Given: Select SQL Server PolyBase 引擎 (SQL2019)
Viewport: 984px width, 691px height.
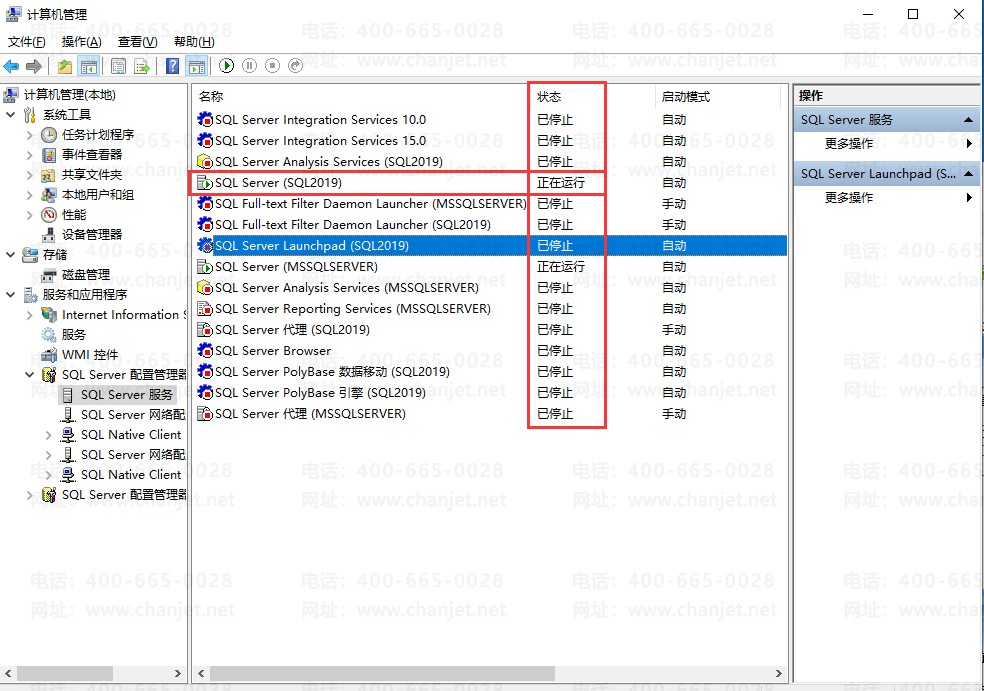Looking at the screenshot, I should [491, 393].
